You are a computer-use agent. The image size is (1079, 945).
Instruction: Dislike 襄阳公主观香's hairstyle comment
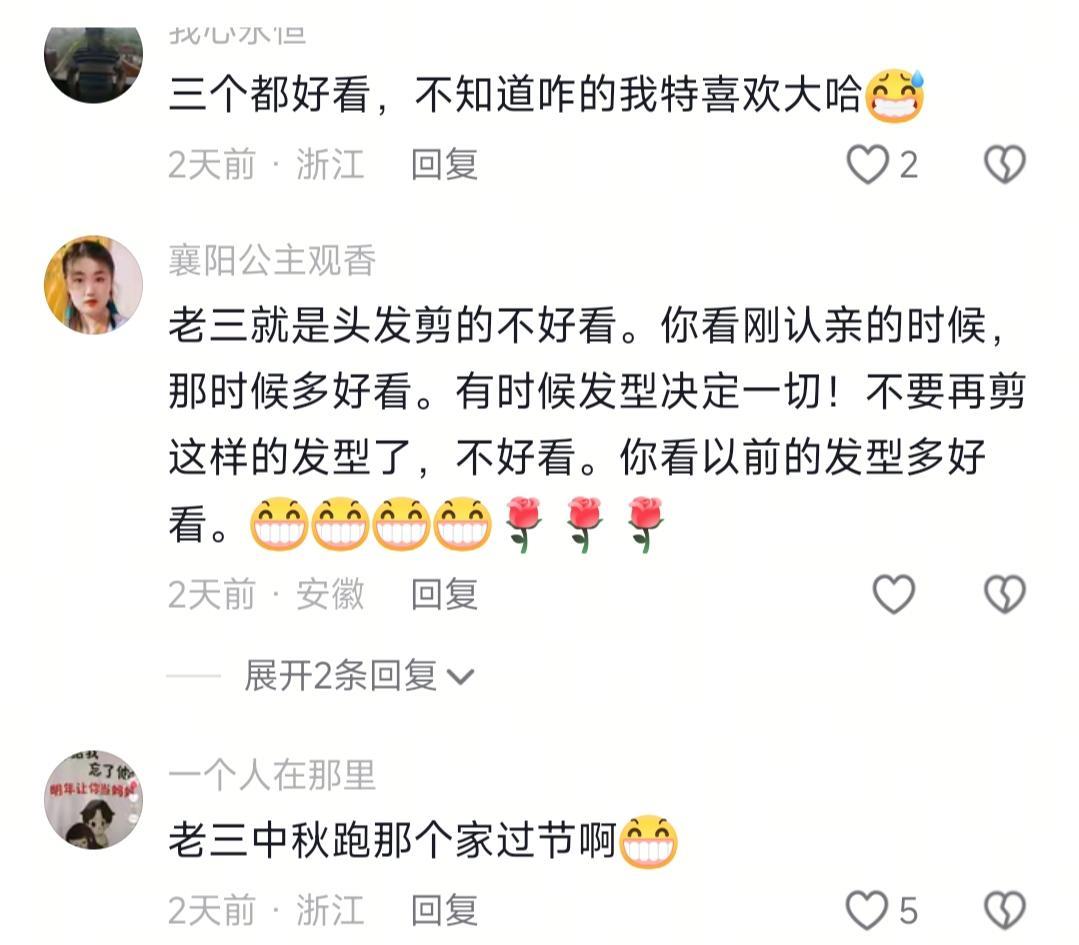point(1005,594)
